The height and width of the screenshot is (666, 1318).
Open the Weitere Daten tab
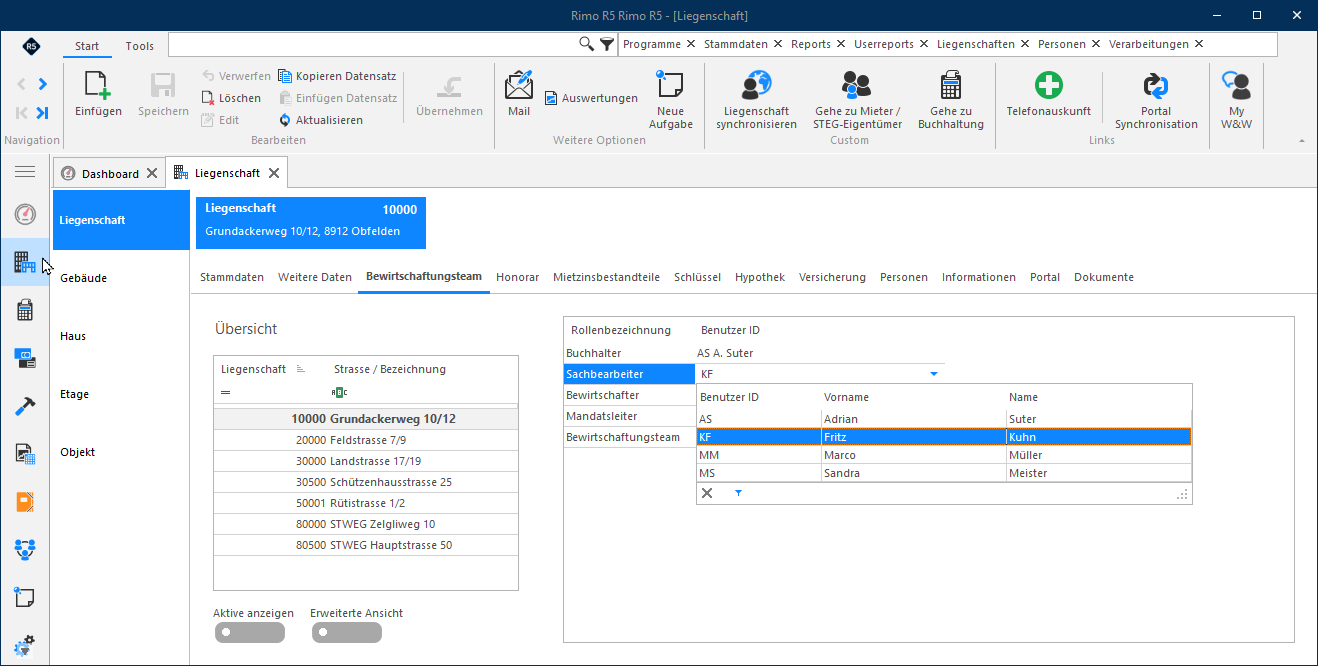point(315,277)
